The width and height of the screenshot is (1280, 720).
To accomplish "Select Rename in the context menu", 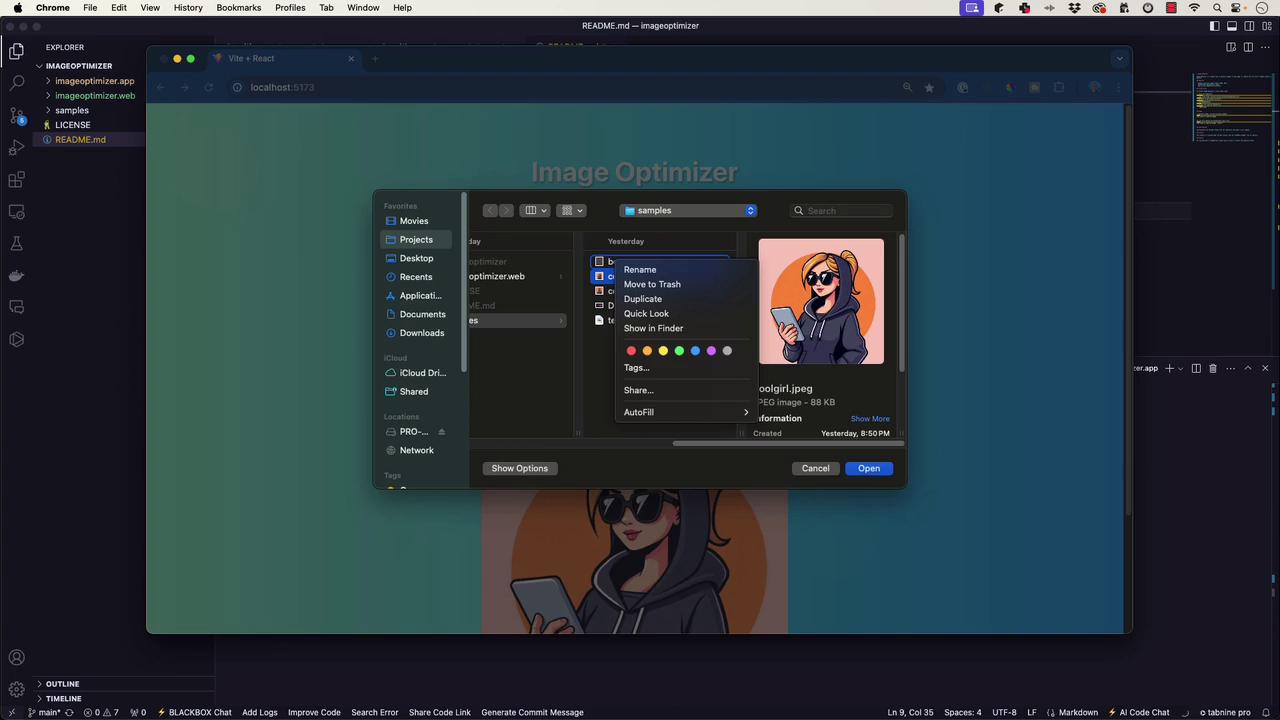I will (640, 270).
